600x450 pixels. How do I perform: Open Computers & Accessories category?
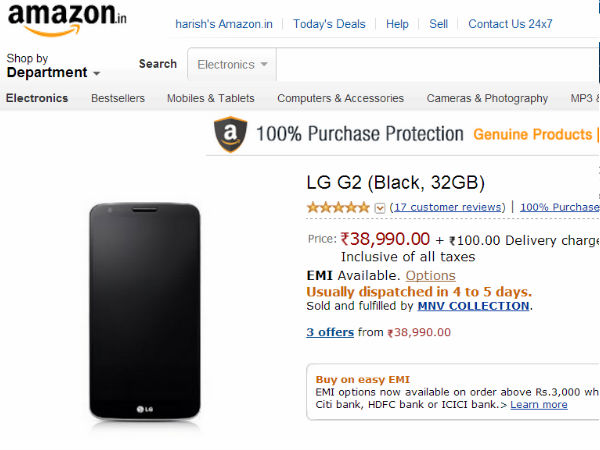coord(341,98)
